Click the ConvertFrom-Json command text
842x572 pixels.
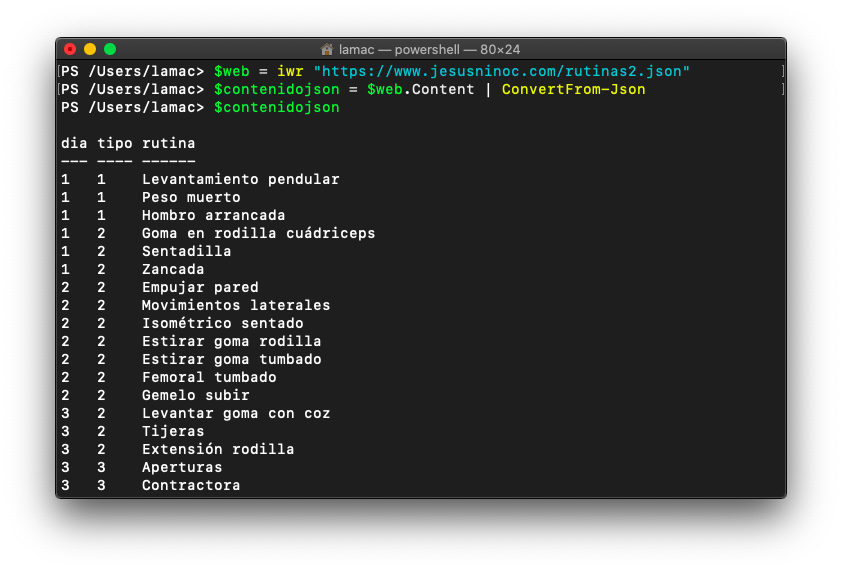coord(574,89)
